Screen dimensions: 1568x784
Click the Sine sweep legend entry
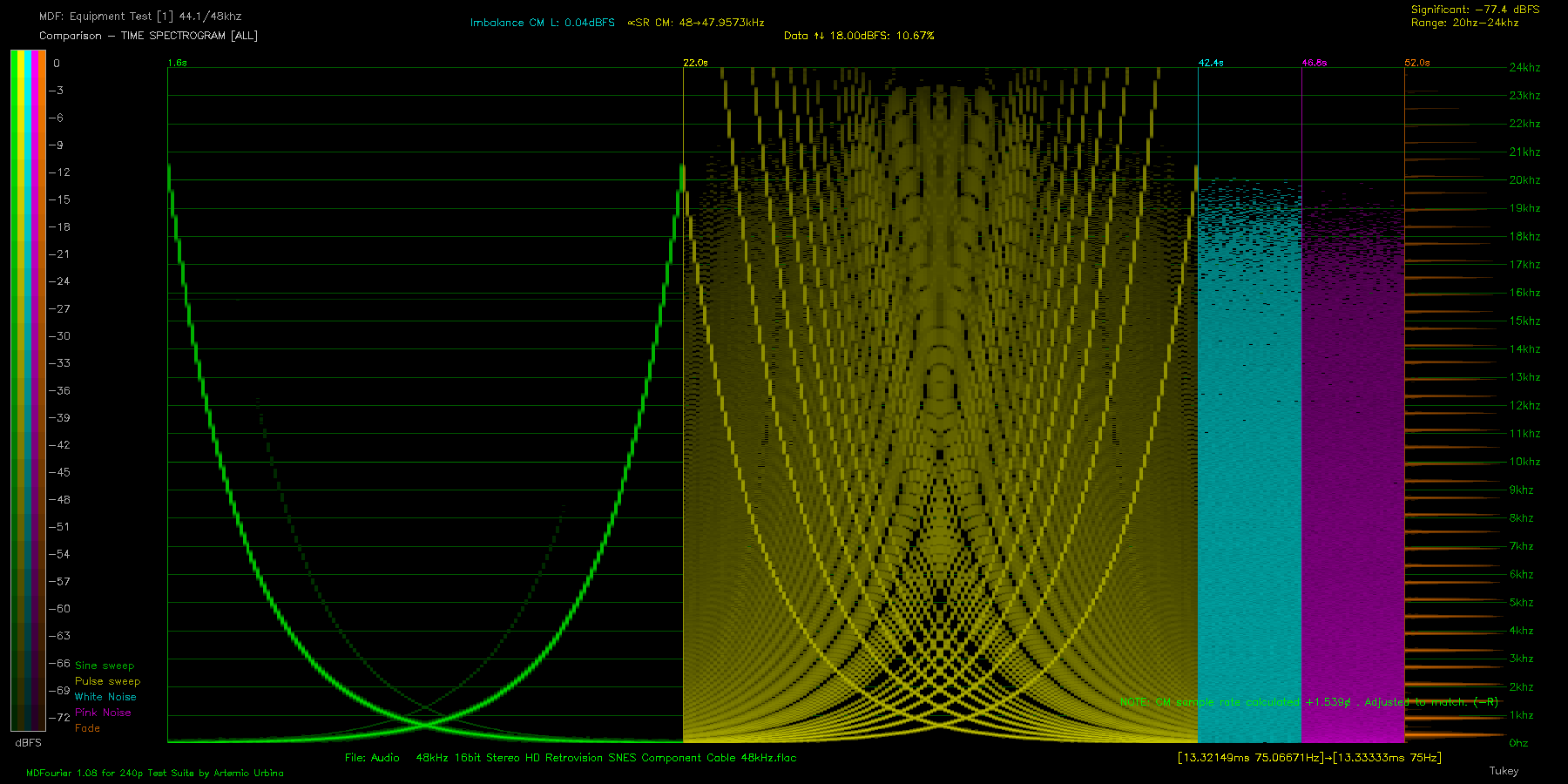(x=105, y=666)
